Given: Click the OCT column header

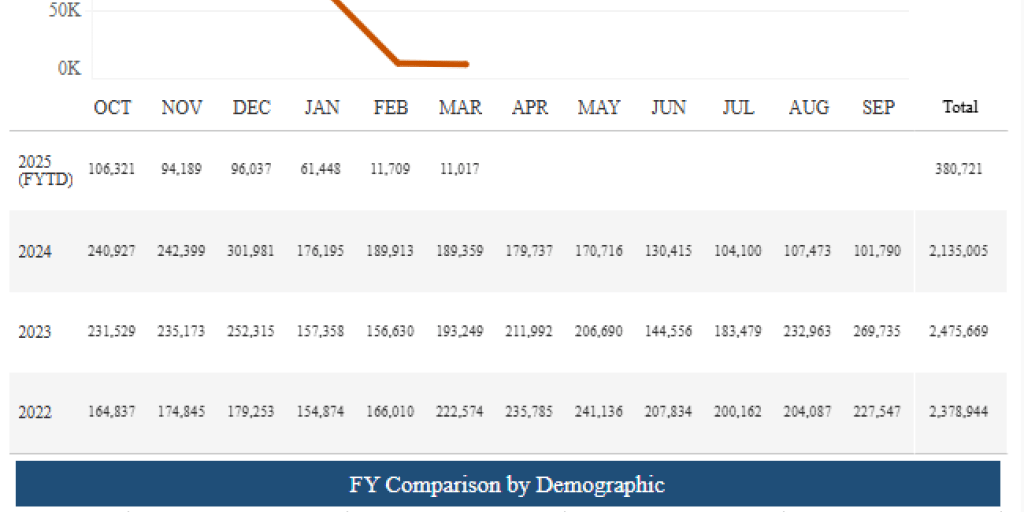Looking at the screenshot, I should click(112, 107).
